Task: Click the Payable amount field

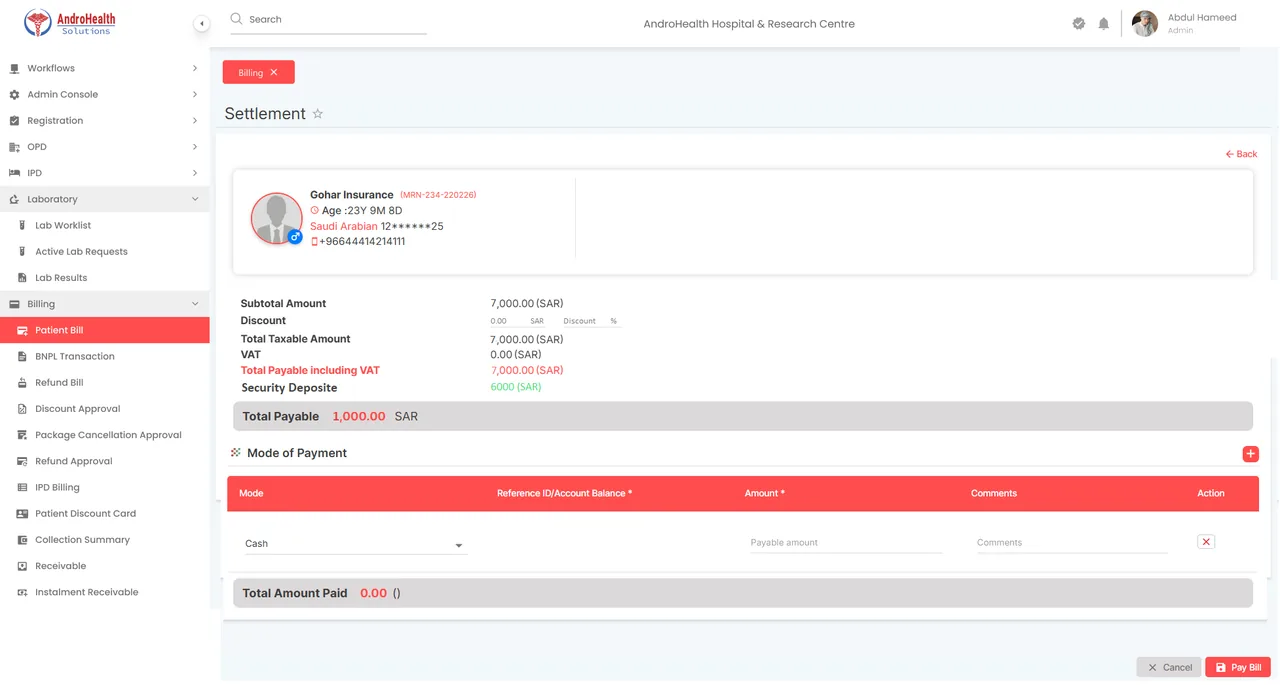Action: pos(846,543)
